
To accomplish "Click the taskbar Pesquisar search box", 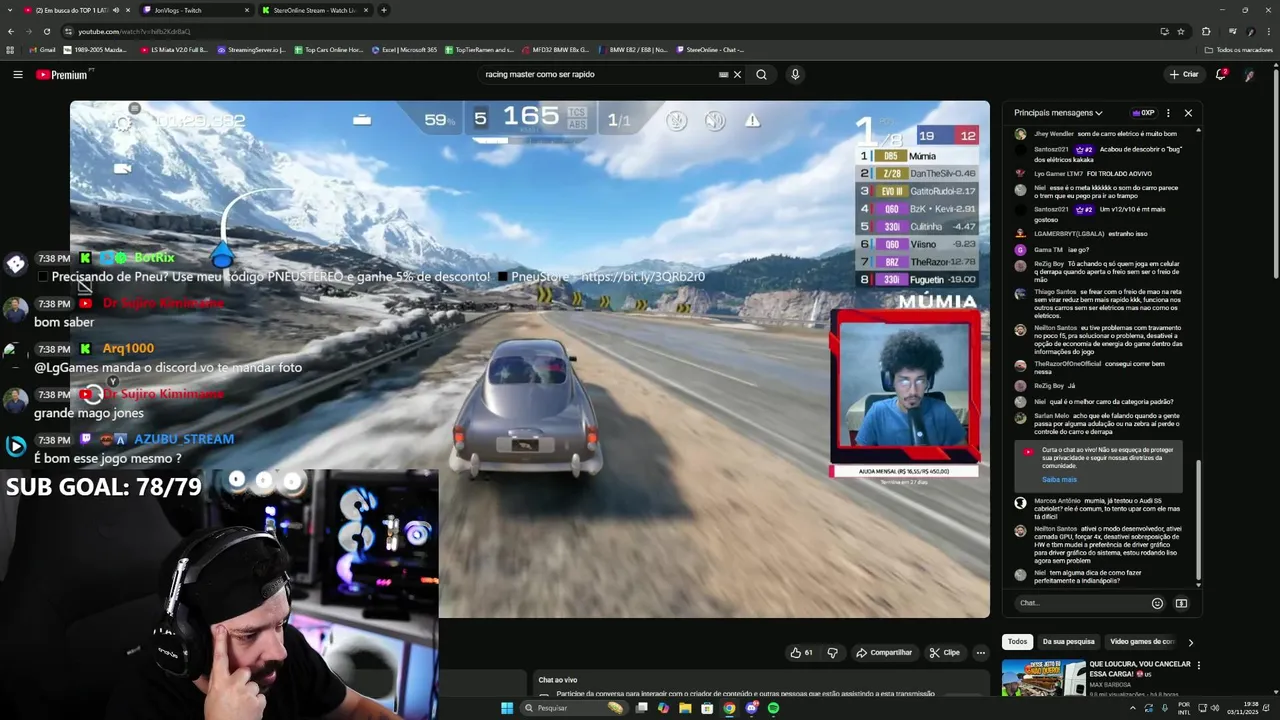I will coord(573,708).
